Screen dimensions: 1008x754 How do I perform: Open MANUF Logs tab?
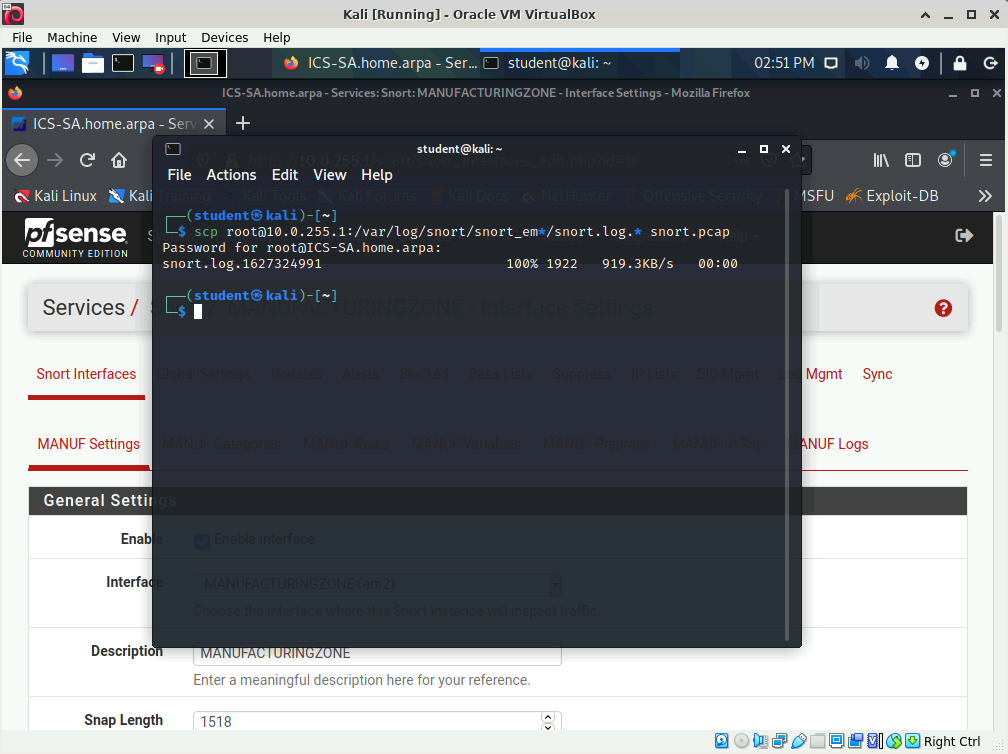[828, 444]
